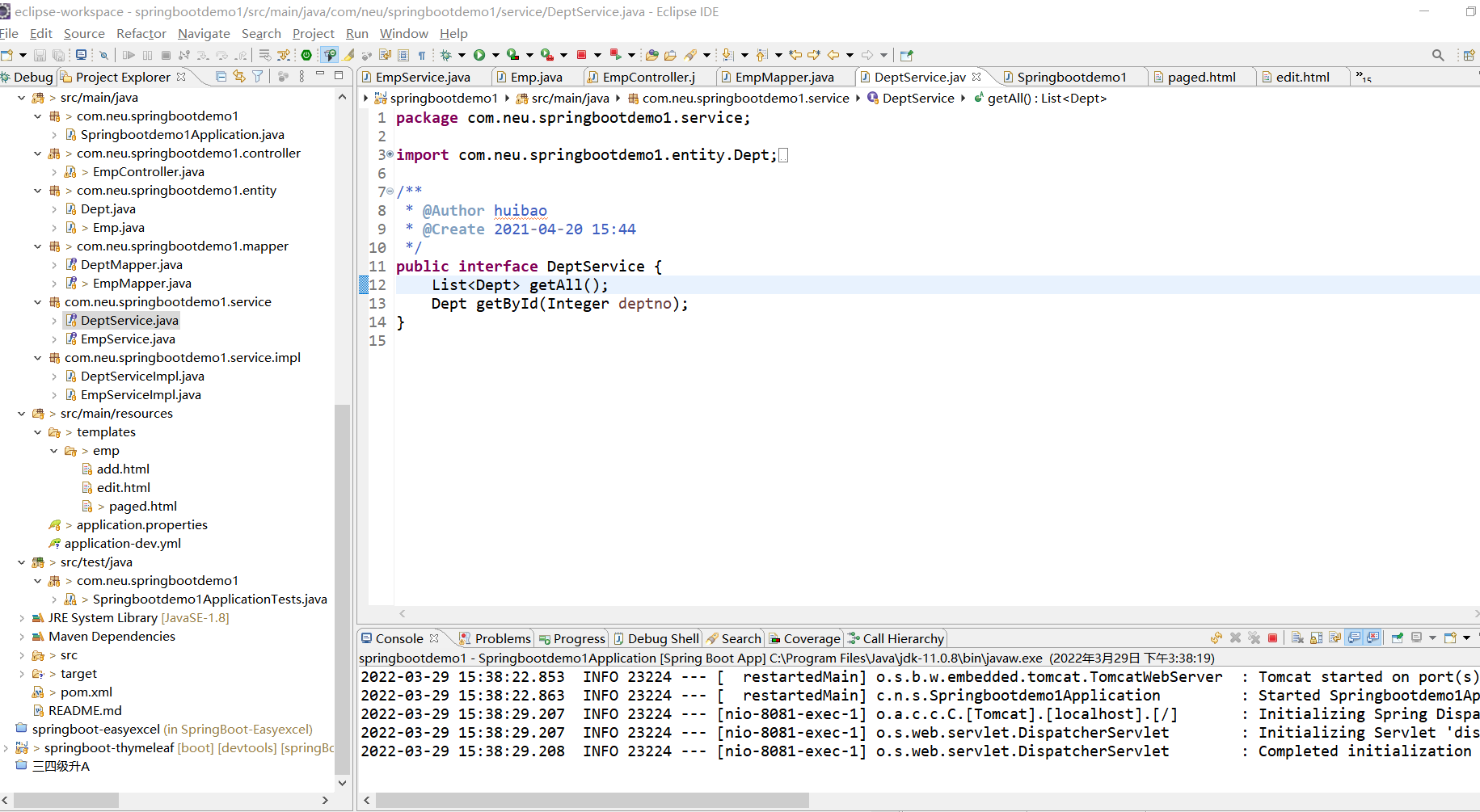Click DeptService in the breadcrumb

918,98
